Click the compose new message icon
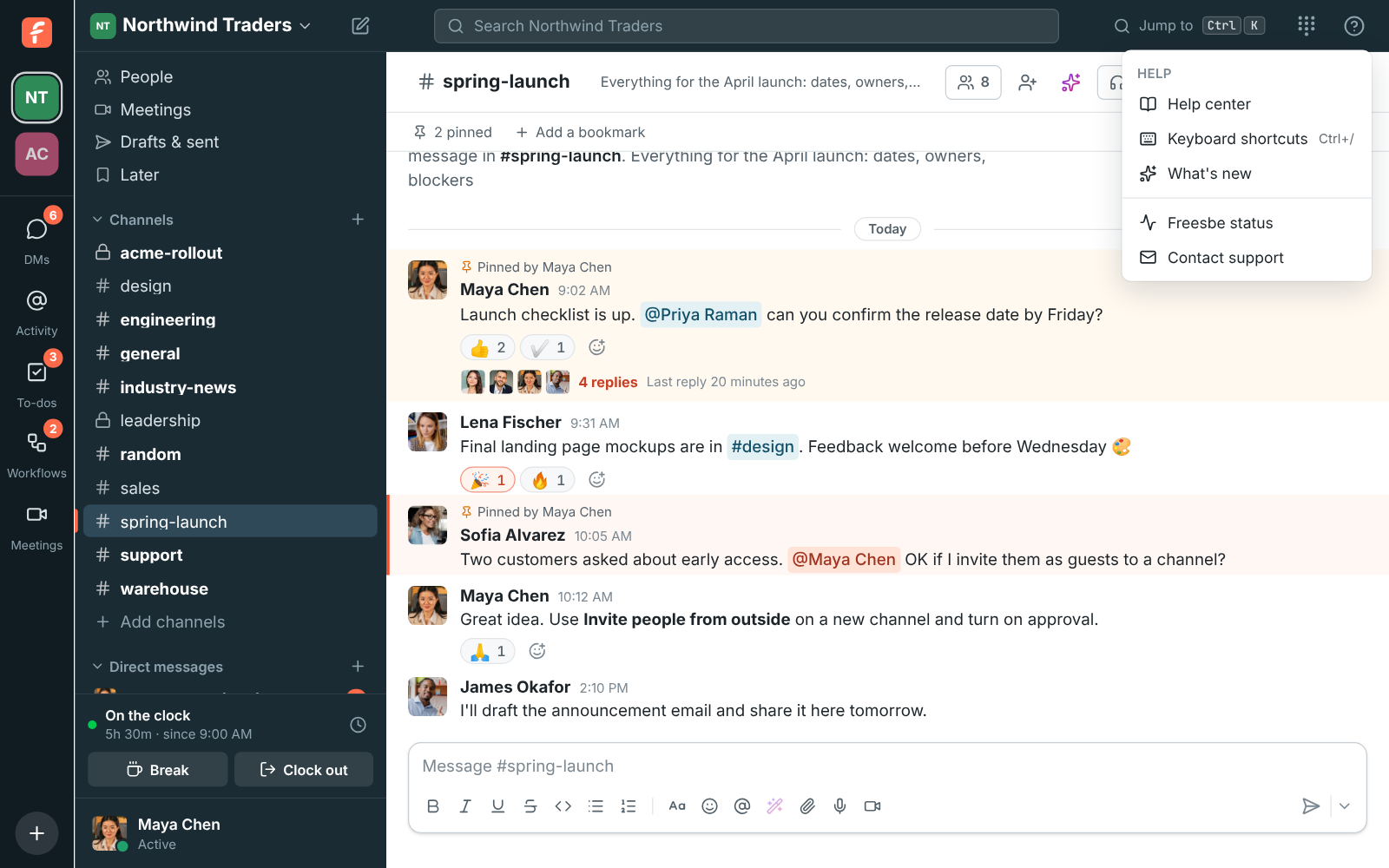The image size is (1389, 868). coord(360,26)
